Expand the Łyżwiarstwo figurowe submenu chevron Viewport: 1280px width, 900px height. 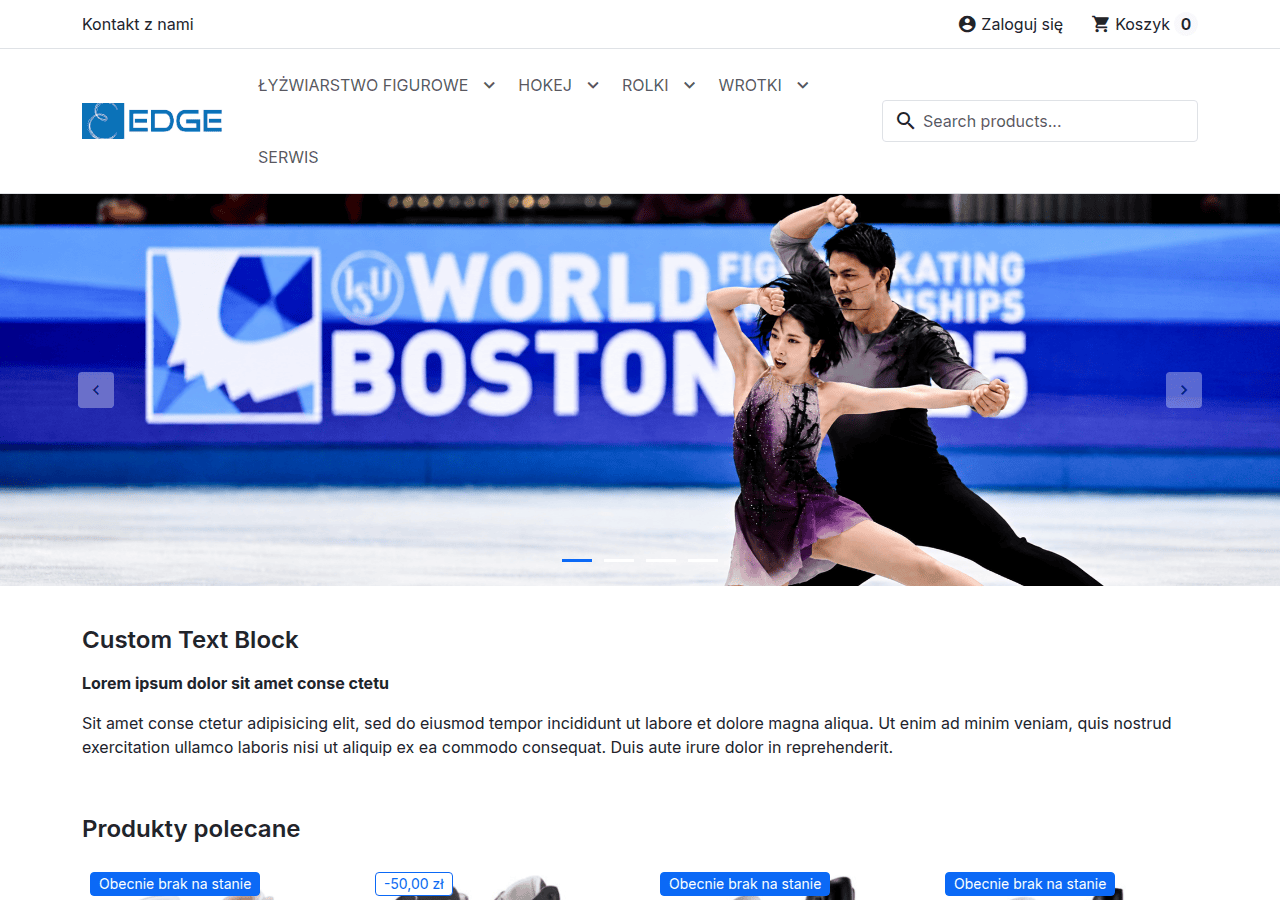[x=489, y=85]
